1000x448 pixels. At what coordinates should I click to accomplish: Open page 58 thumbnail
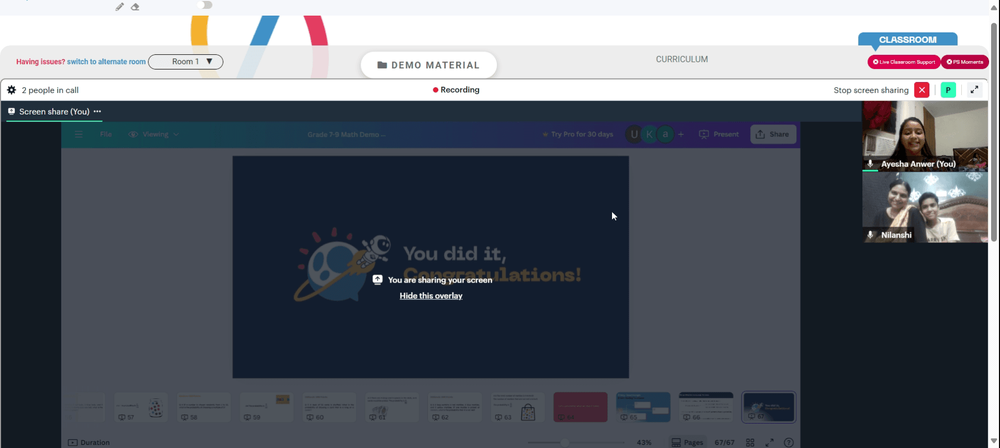[x=204, y=407]
